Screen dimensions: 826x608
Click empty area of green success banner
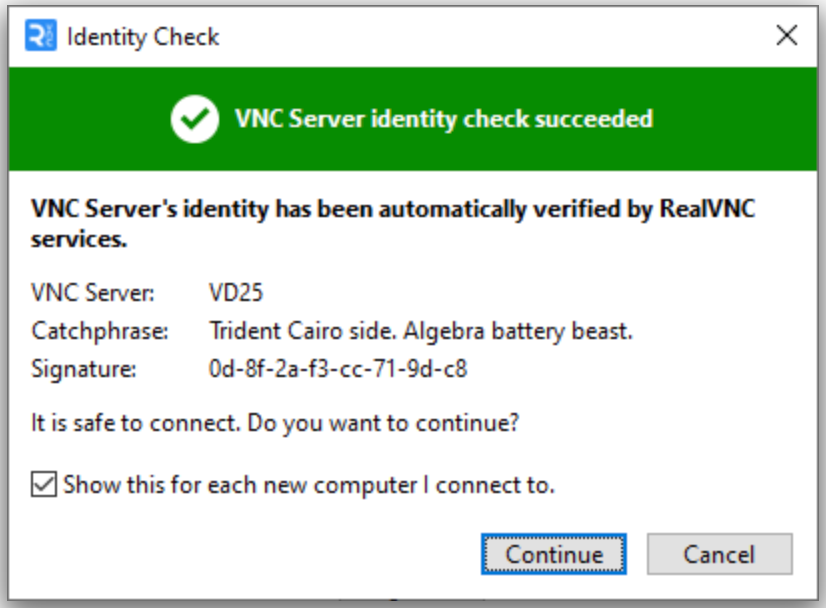[738, 119]
